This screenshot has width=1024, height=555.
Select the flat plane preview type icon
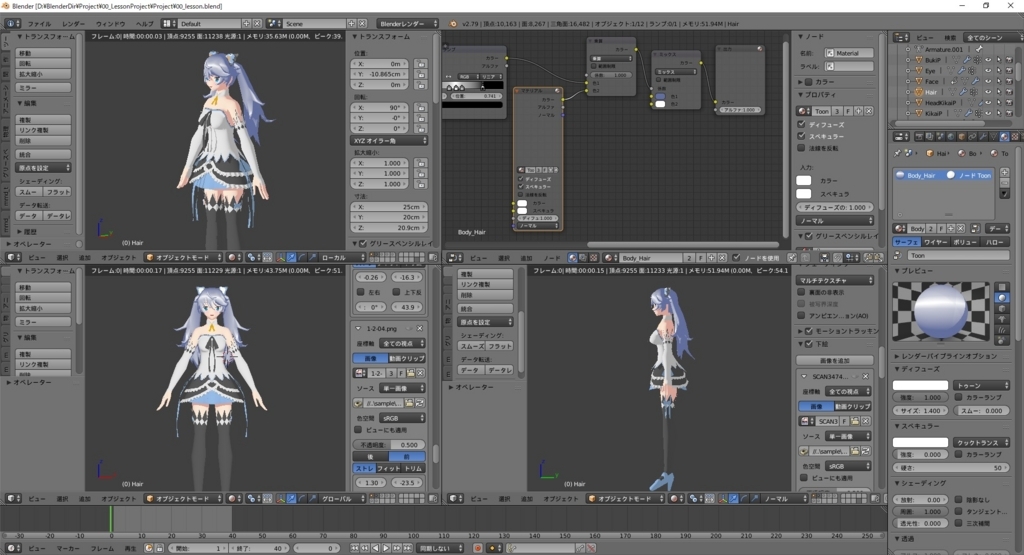1002,287
